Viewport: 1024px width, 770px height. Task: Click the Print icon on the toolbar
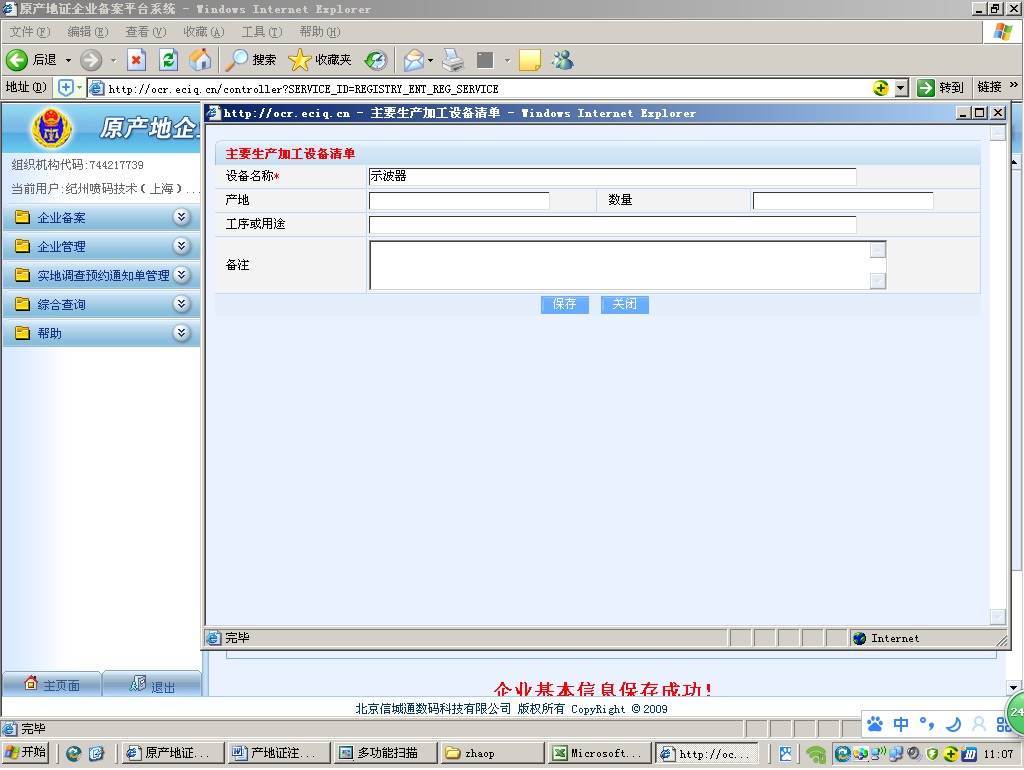point(451,60)
